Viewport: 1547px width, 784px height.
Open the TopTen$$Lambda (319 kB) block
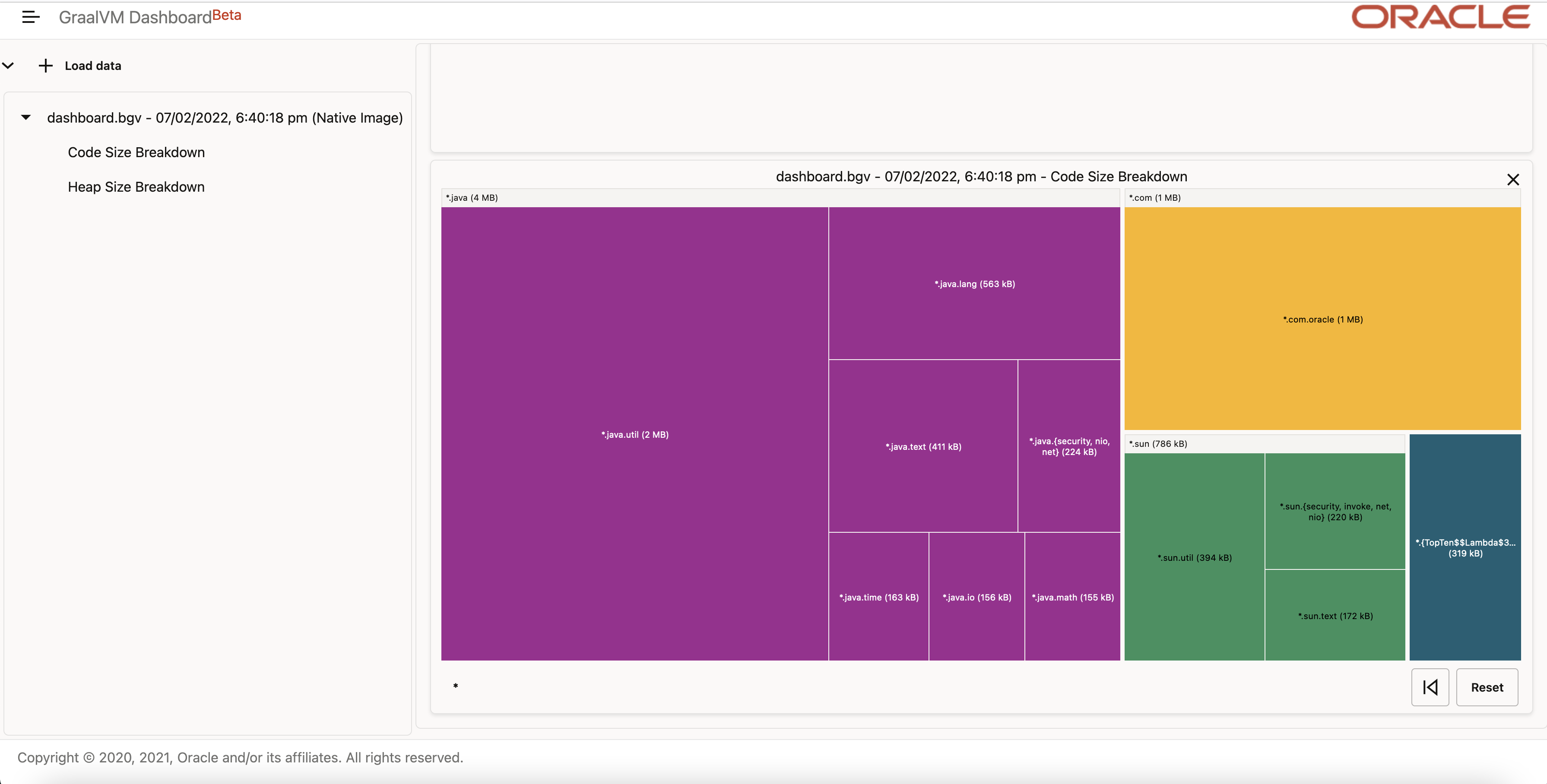(1465, 547)
